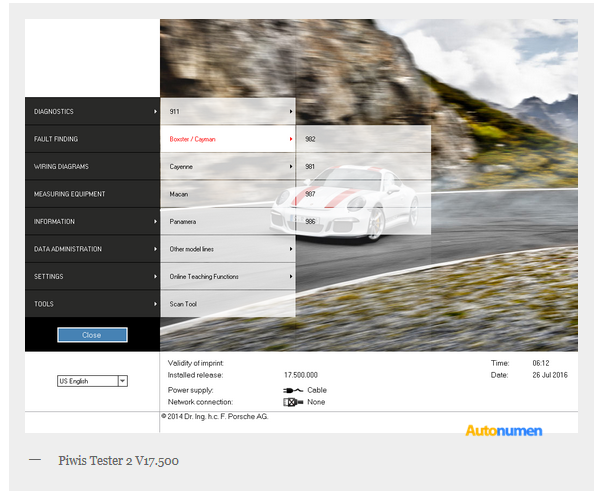This screenshot has width=603, height=496.
Task: Choose the Cayenne model line
Action: coord(228,166)
